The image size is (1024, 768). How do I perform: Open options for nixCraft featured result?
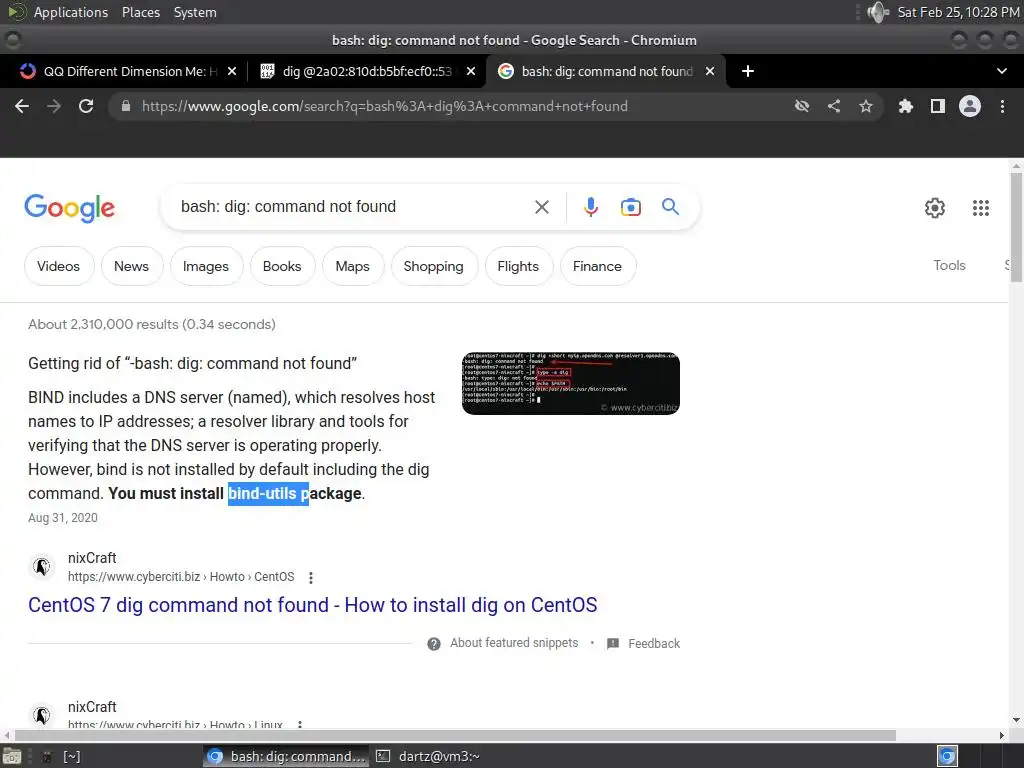pyautogui.click(x=311, y=577)
